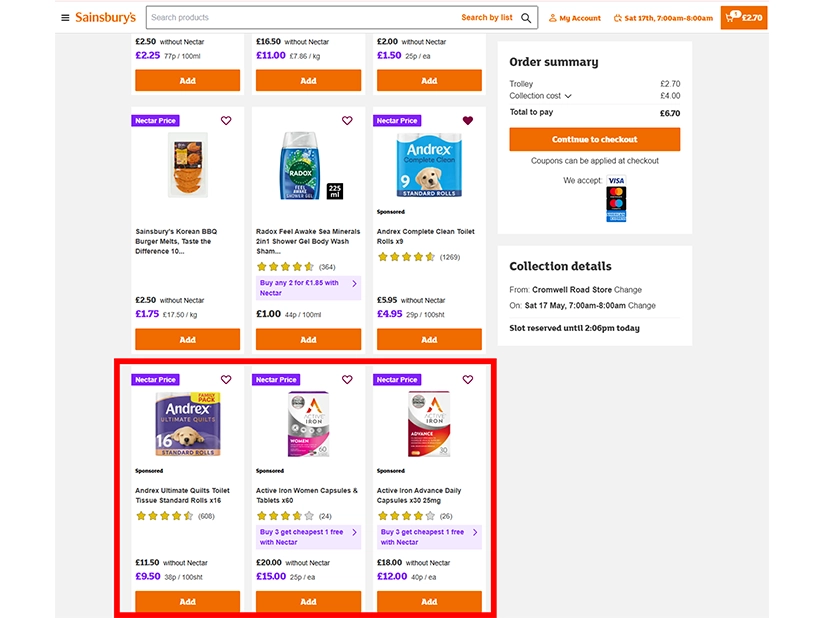Click the slot clock icon next to Sat 17th
This screenshot has height=618, width=816.
[x=617, y=17]
